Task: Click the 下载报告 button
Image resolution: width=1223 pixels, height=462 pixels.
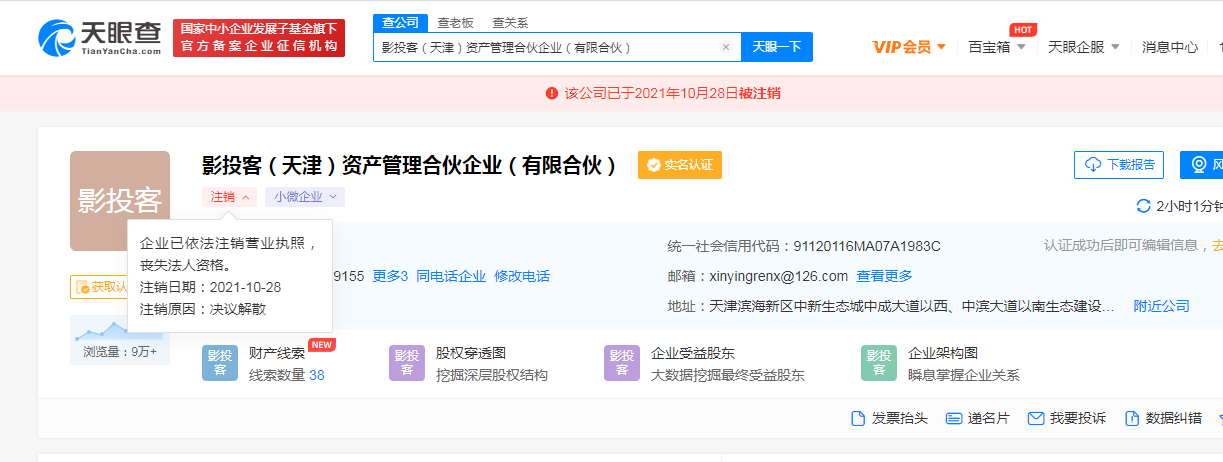Action: pos(1119,165)
